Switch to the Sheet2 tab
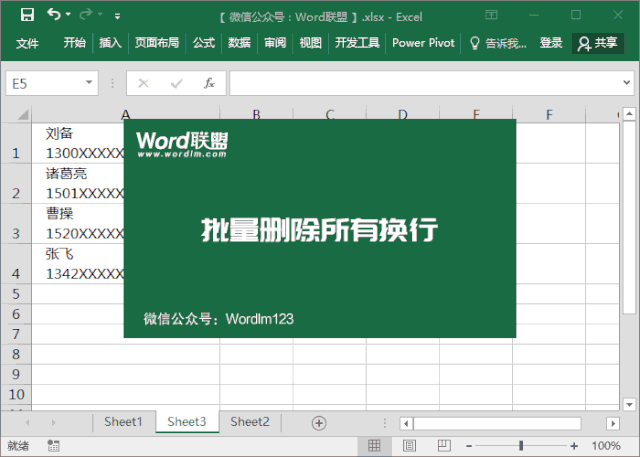This screenshot has width=640, height=457. click(x=250, y=422)
